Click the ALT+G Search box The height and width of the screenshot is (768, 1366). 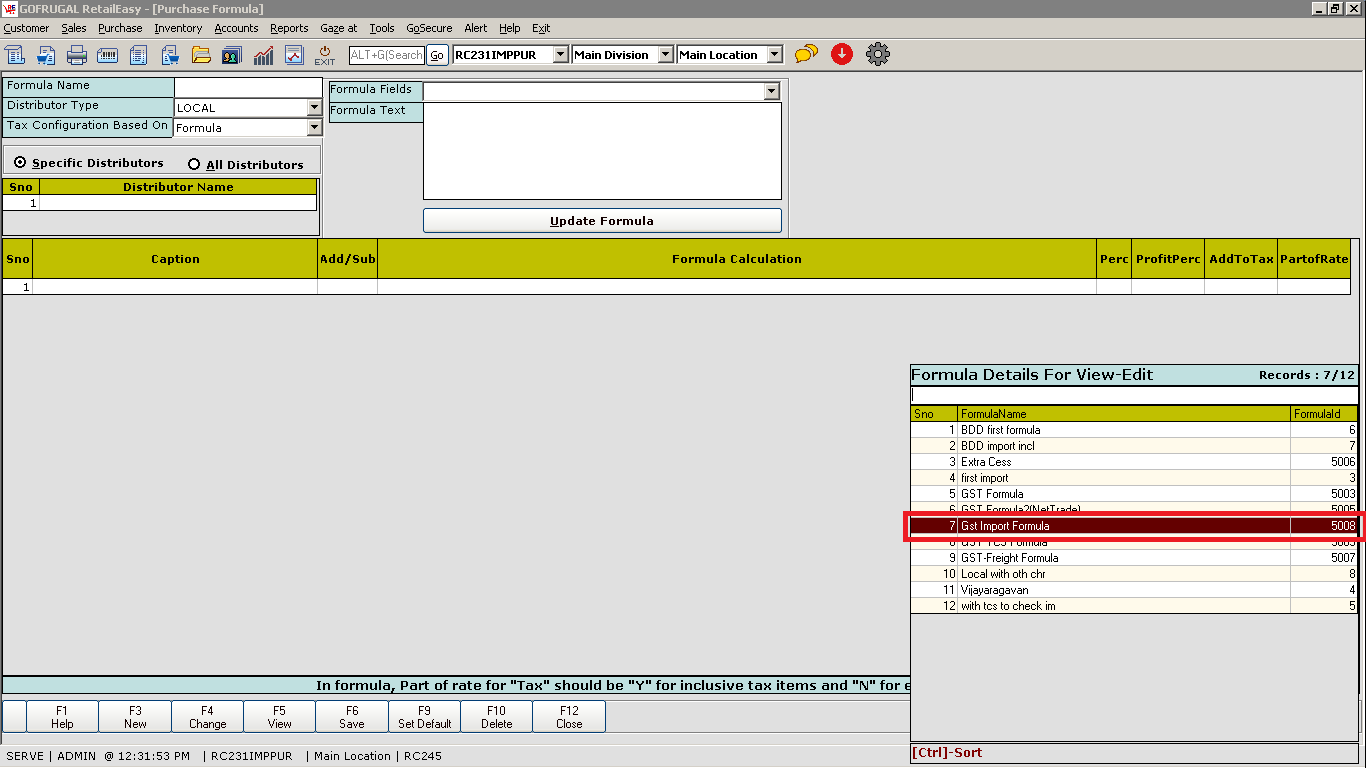(387, 55)
